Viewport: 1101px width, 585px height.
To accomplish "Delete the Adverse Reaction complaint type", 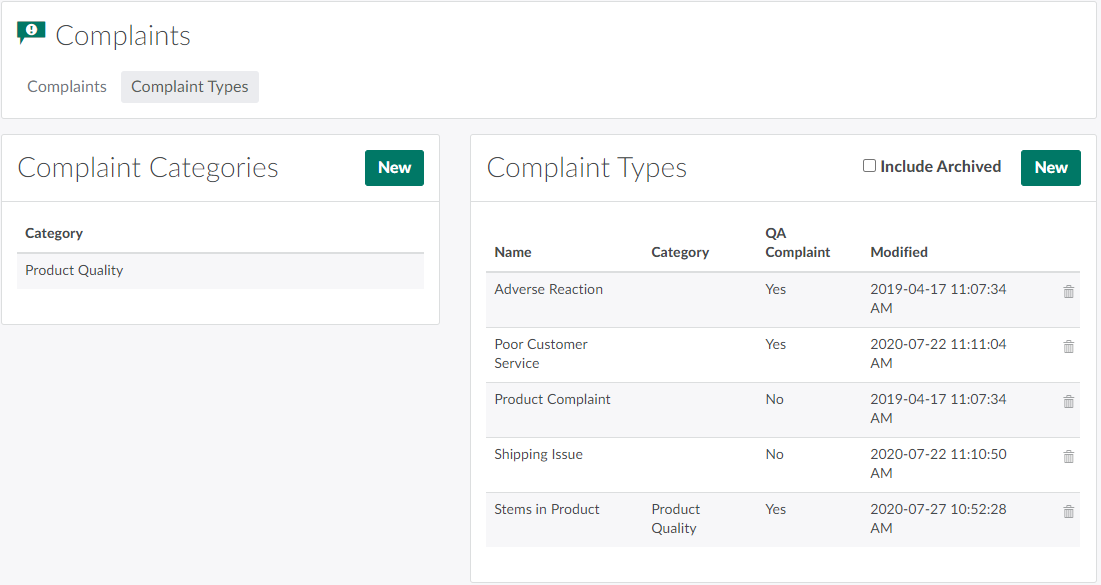I will pos(1068,292).
